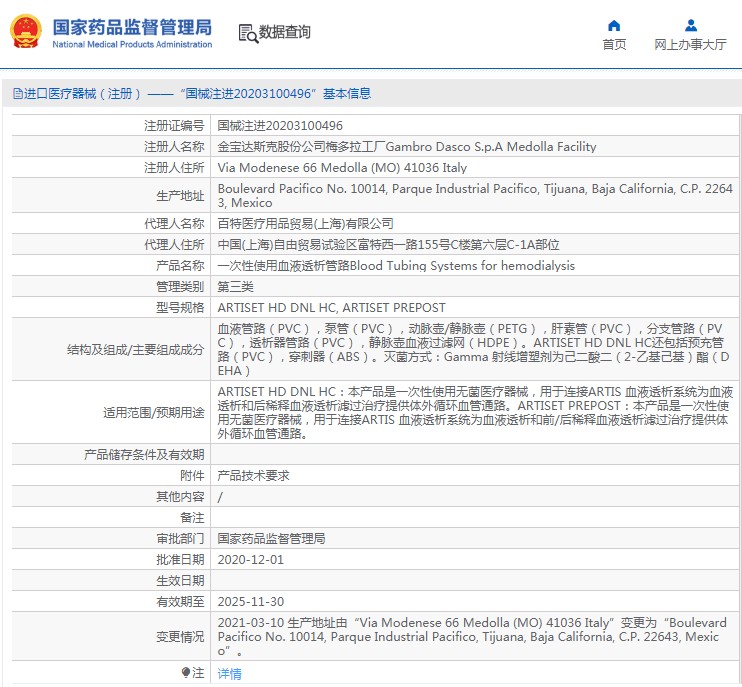742x687 pixels.
Task: Click the 其他内容 row label
Action: point(180,496)
